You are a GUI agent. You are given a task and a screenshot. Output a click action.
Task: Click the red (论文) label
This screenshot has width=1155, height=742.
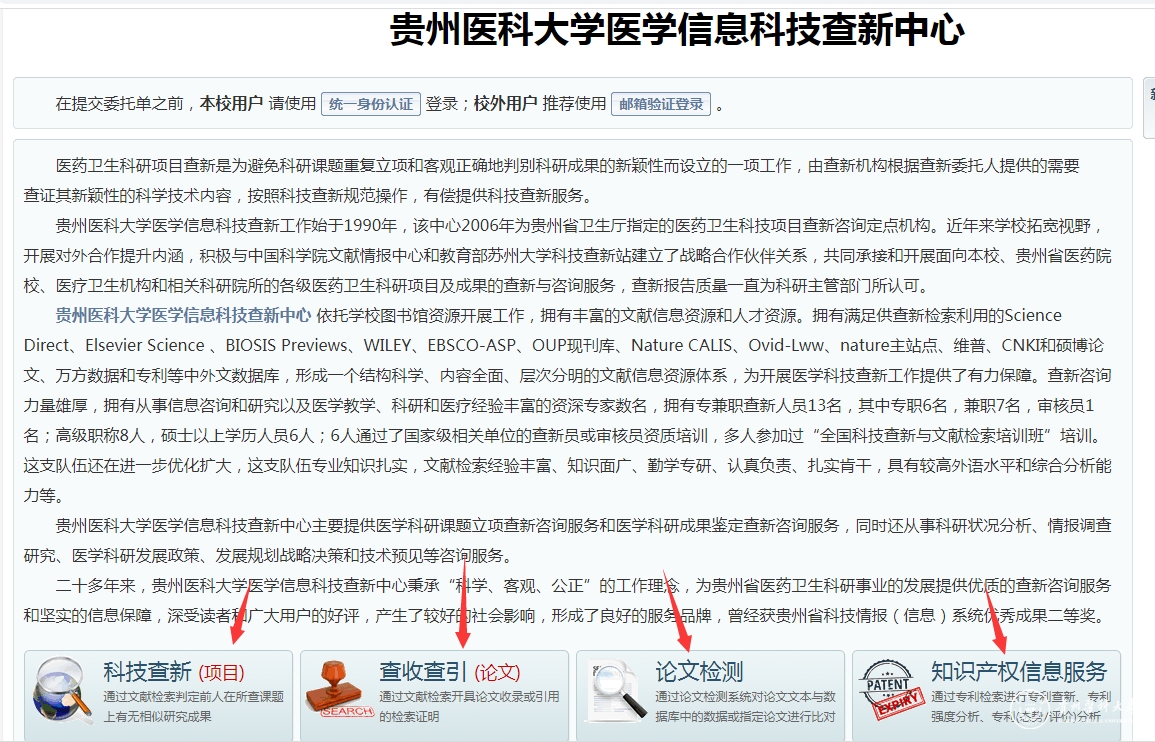(497, 672)
